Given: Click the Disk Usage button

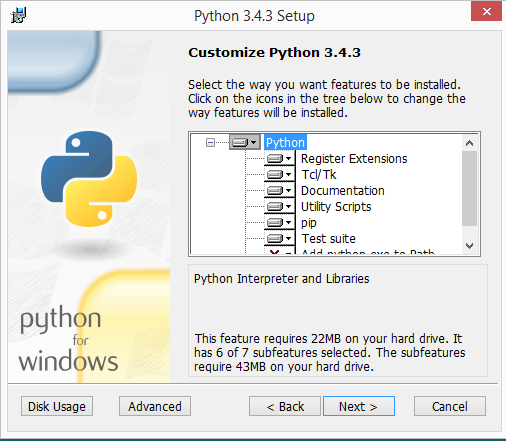Looking at the screenshot, I should coord(57,406).
